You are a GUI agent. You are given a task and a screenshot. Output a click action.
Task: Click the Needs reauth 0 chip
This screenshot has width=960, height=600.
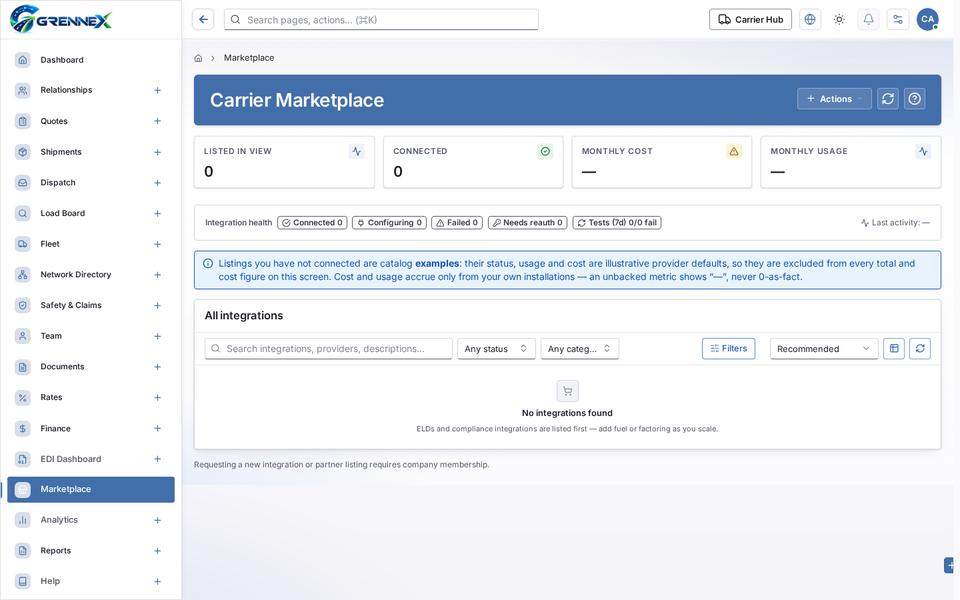[x=527, y=223]
